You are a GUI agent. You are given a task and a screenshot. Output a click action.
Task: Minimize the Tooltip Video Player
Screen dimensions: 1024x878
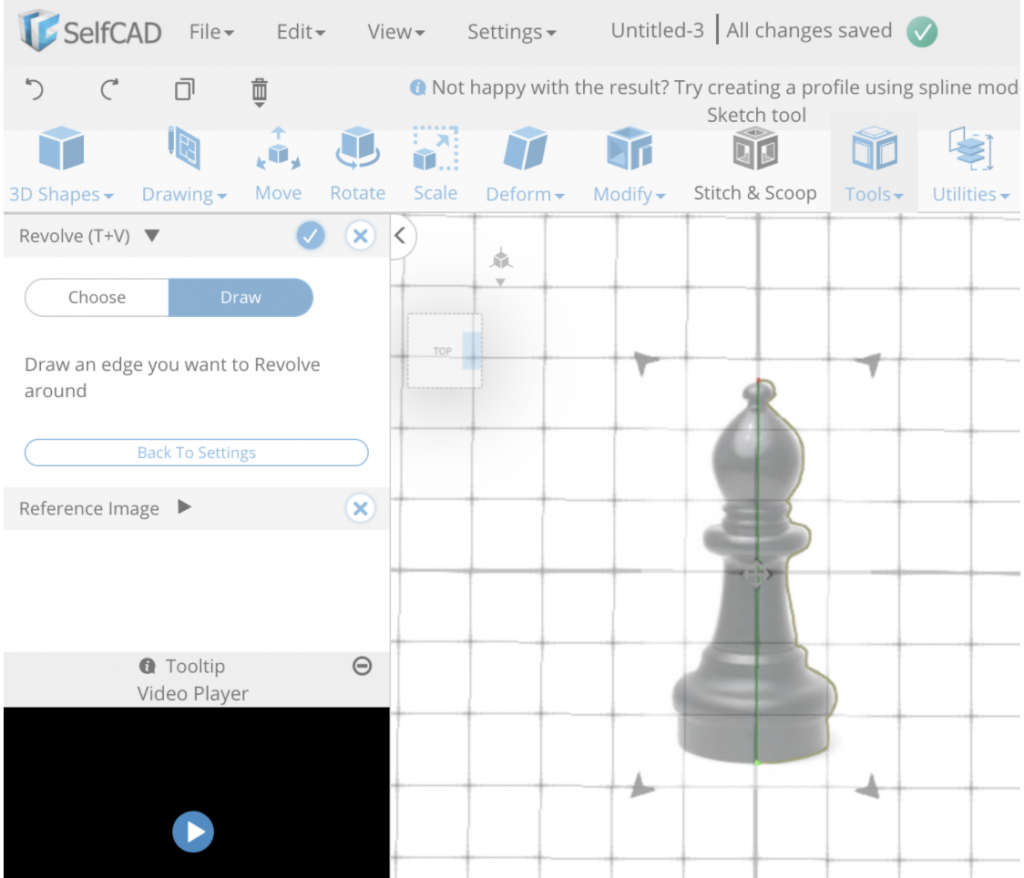tap(362, 666)
